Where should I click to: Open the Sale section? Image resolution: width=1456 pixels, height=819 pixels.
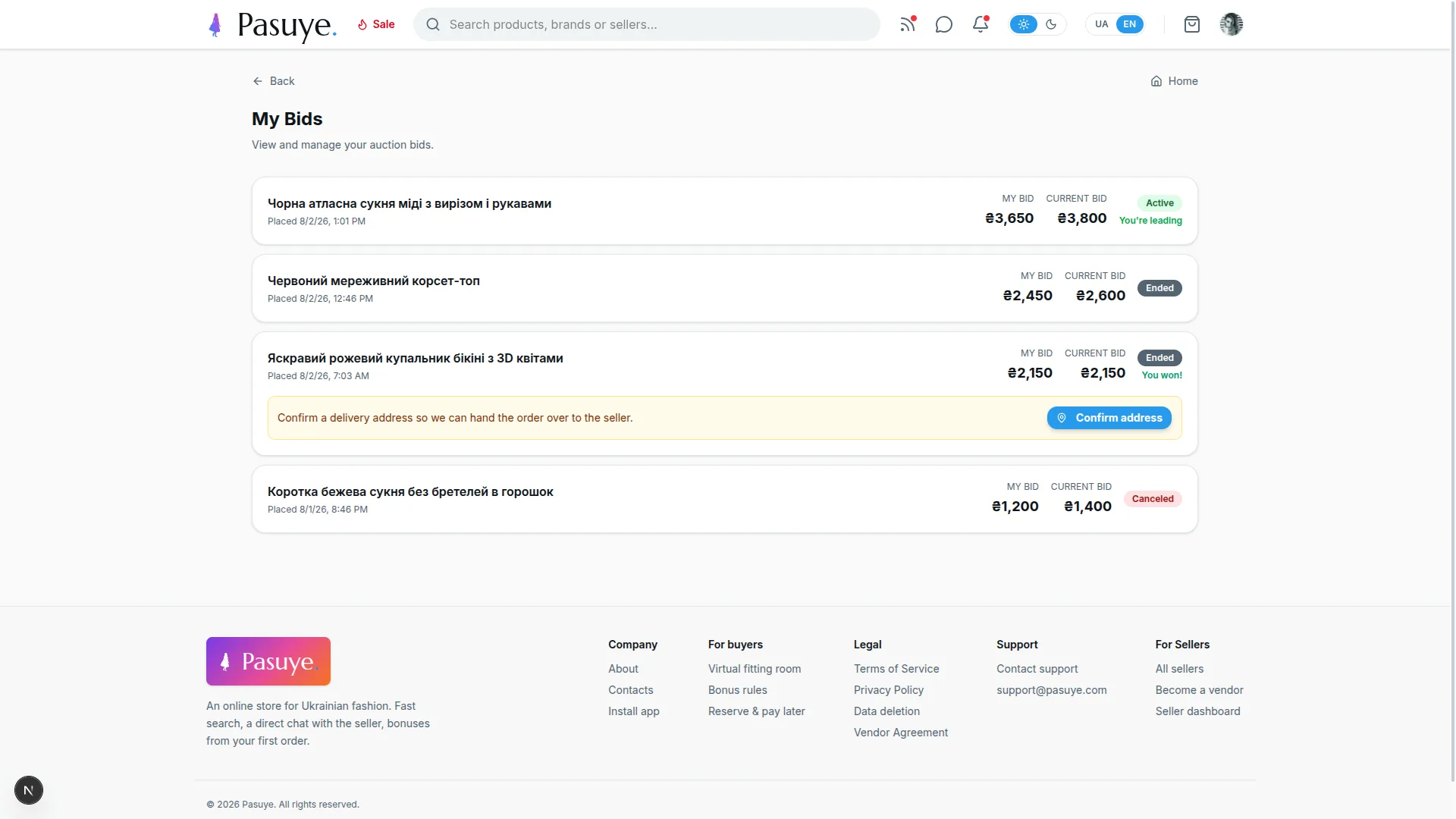376,24
